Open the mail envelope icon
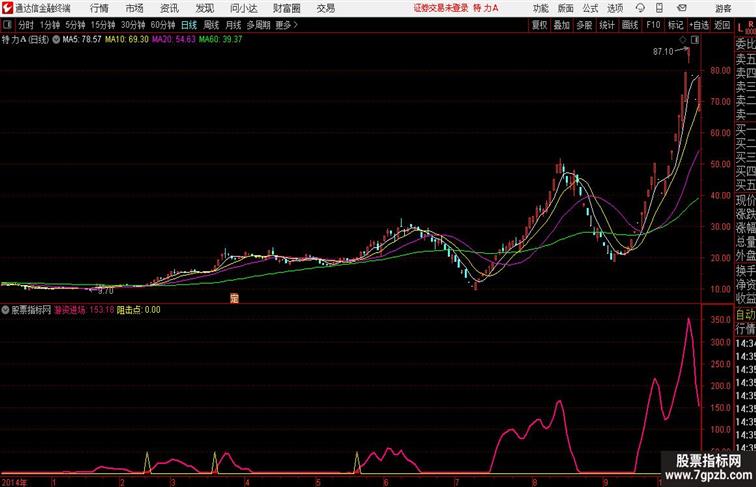The width and height of the screenshot is (756, 487). click(x=682, y=8)
